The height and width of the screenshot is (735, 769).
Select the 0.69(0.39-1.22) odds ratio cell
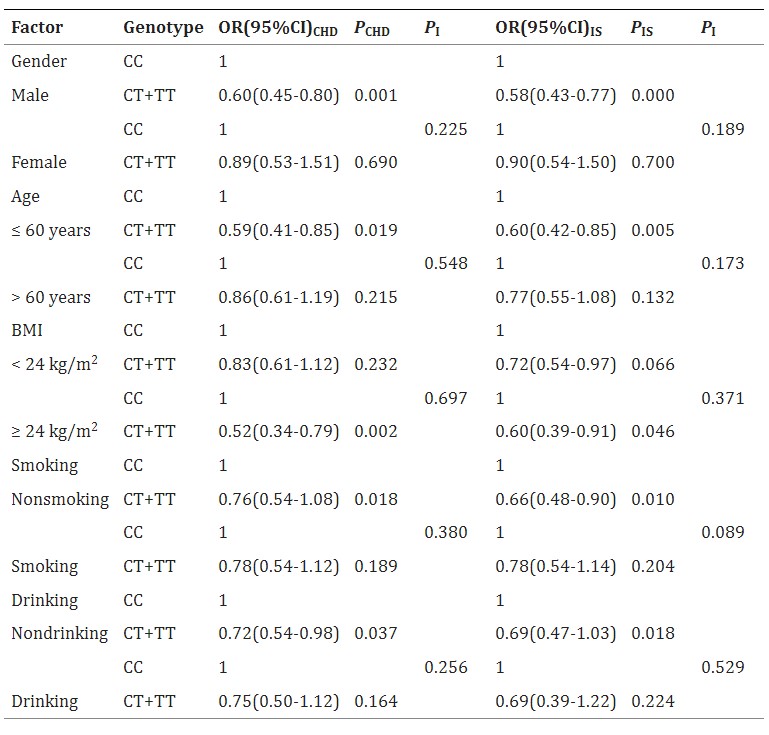click(x=556, y=701)
